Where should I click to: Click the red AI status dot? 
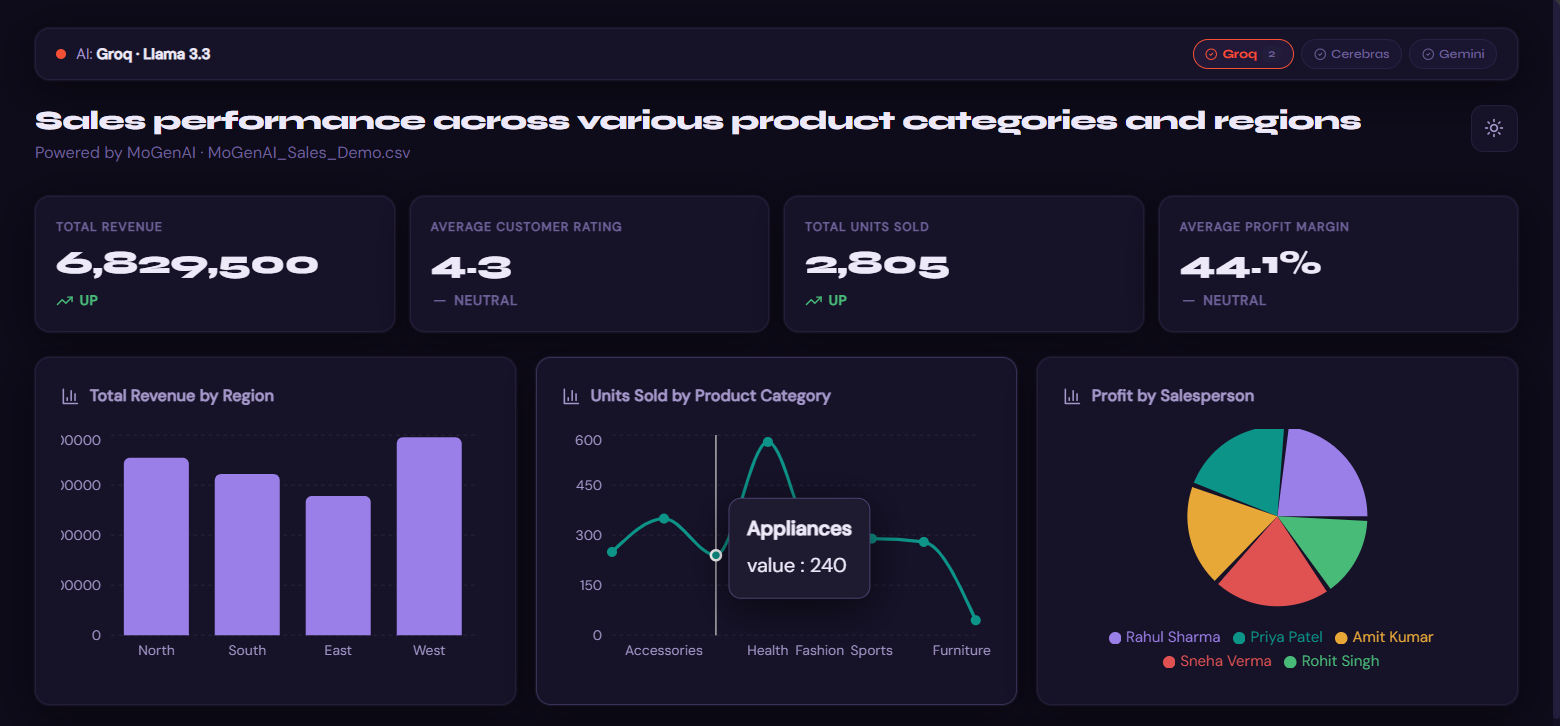point(61,54)
